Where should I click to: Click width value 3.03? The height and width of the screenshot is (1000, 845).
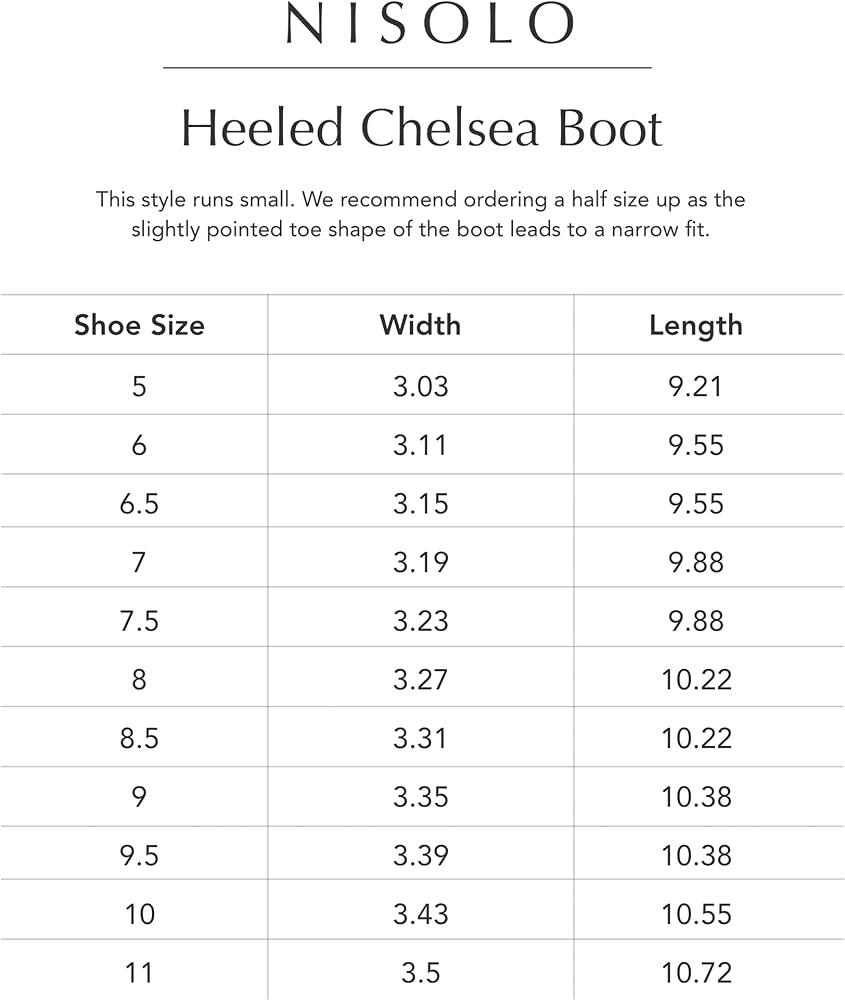coord(420,386)
